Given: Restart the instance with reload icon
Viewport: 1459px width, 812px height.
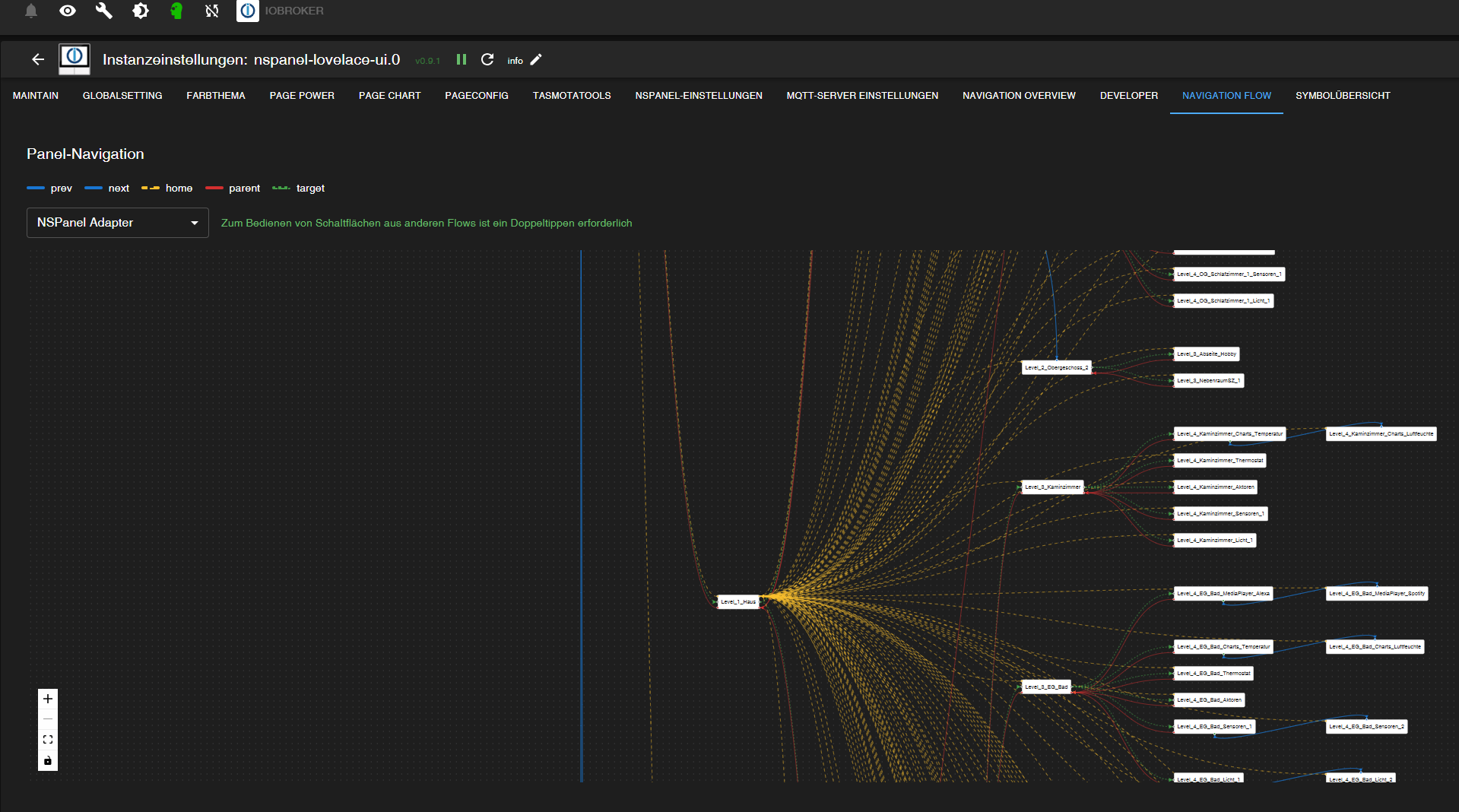Looking at the screenshot, I should point(487,59).
